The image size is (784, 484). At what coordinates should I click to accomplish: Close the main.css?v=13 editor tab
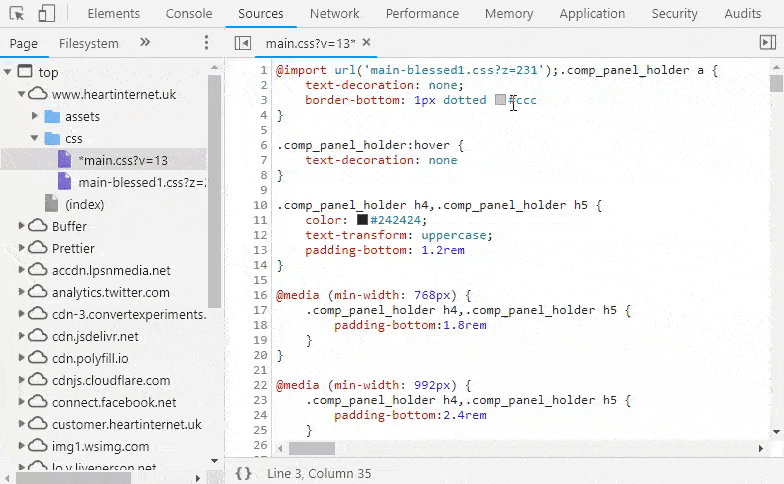coord(366,43)
